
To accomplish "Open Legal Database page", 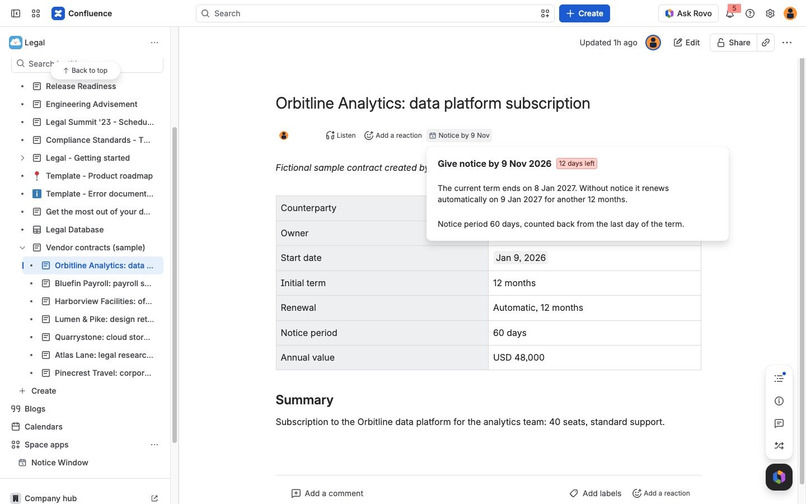I will [x=75, y=229].
